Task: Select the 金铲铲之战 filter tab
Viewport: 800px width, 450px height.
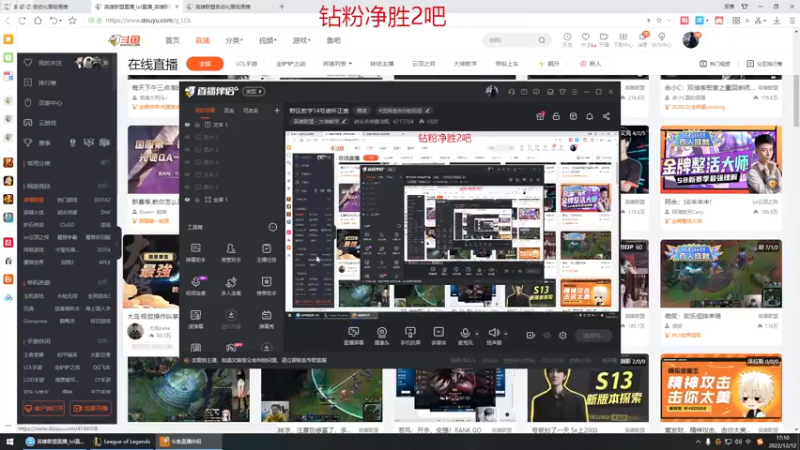Action: 291,64
